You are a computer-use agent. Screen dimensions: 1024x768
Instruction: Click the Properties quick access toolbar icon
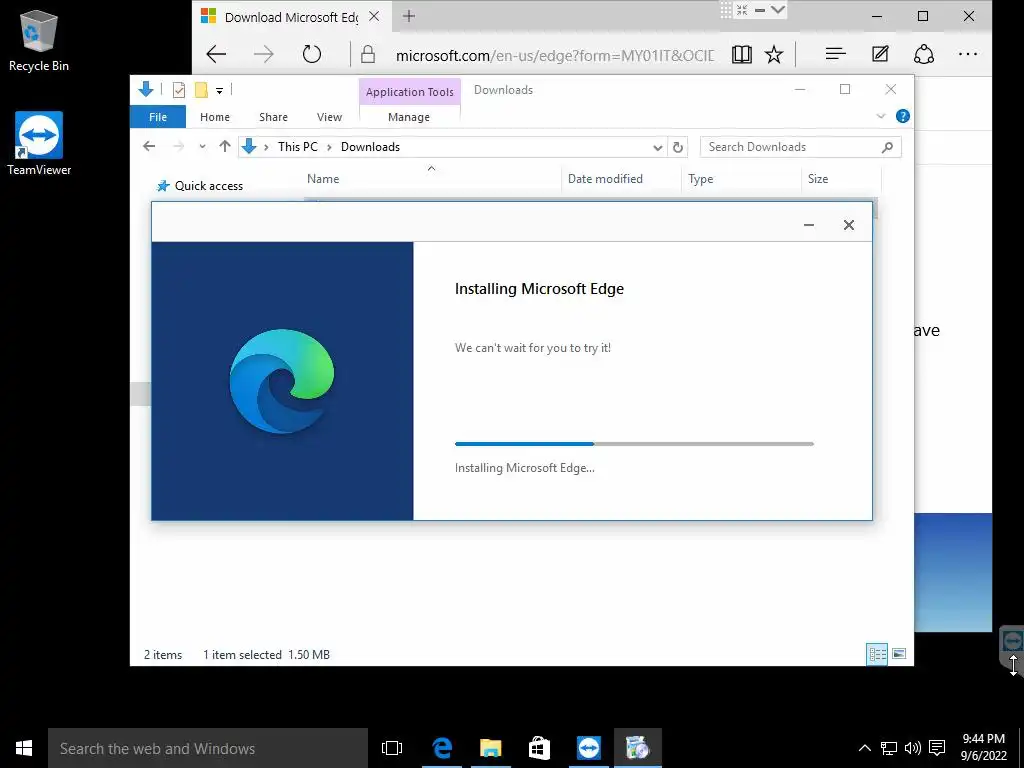coord(178,90)
